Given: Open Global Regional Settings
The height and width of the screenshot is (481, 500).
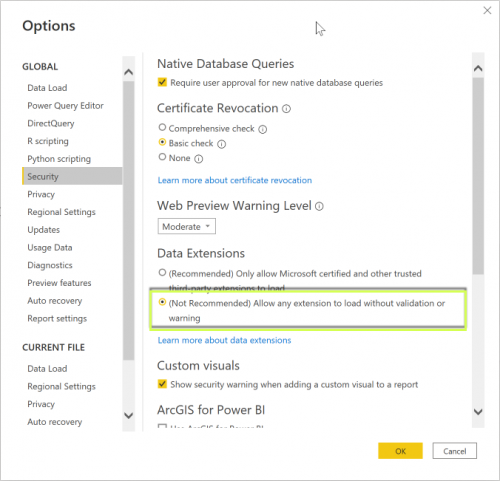Looking at the screenshot, I should (x=61, y=212).
